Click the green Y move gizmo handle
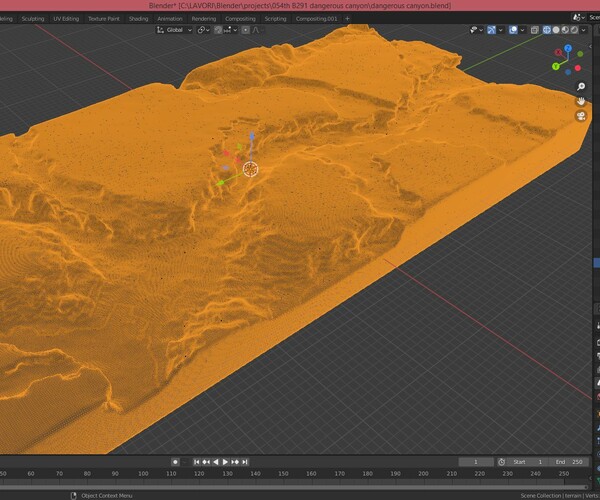Screen dimensions: 600x500 [x=220, y=183]
